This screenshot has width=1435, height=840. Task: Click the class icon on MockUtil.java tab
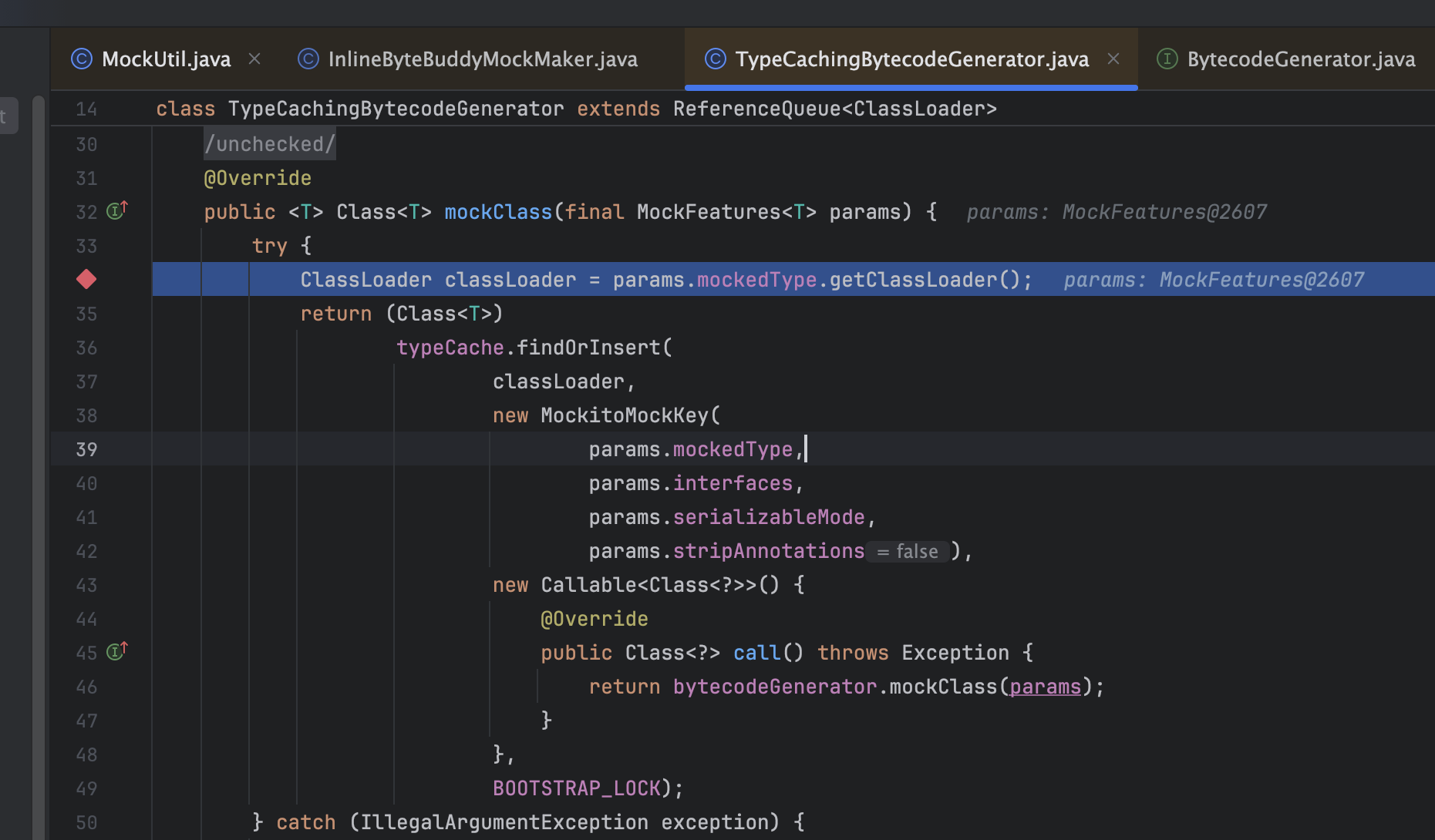point(82,59)
